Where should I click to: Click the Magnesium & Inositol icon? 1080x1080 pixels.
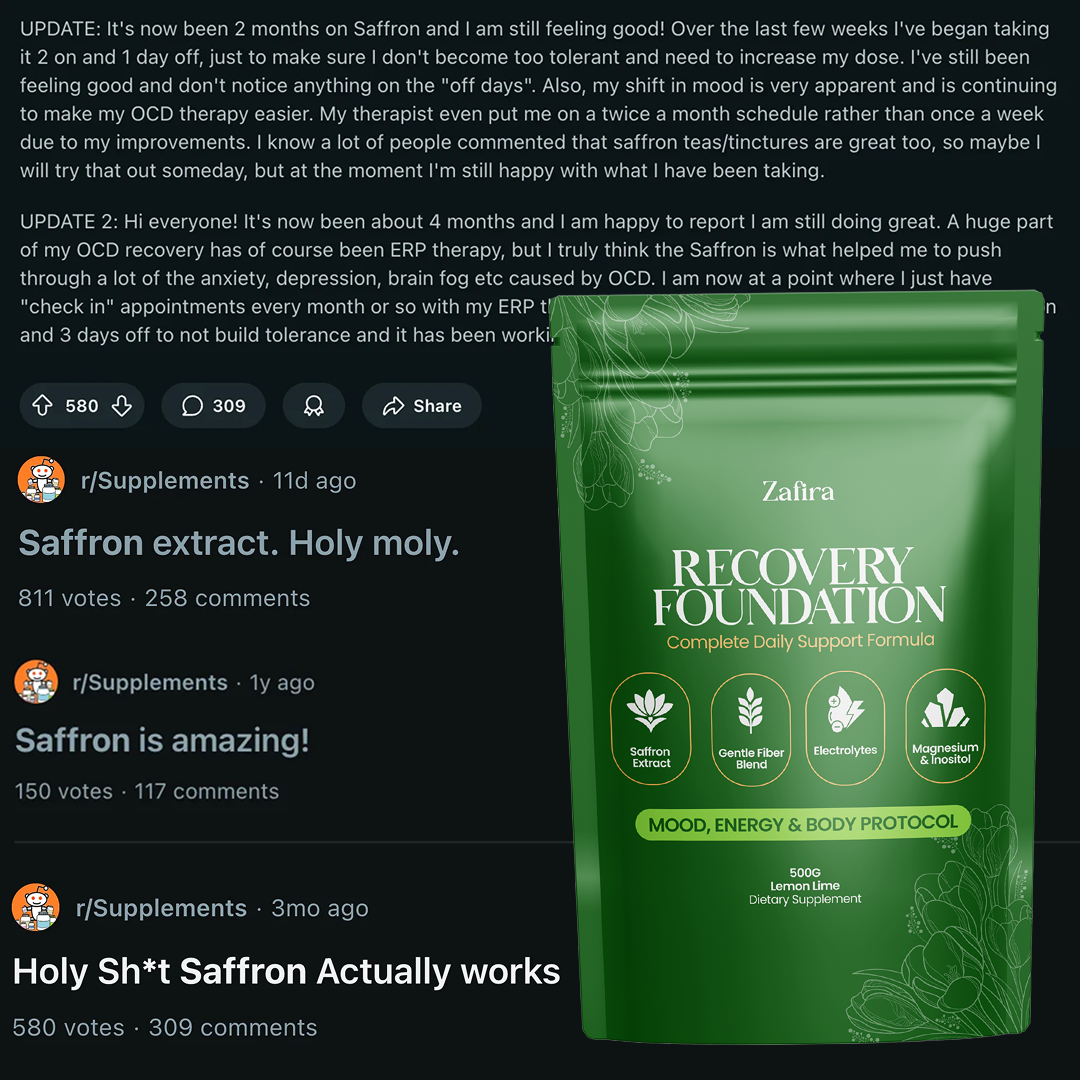point(945,726)
